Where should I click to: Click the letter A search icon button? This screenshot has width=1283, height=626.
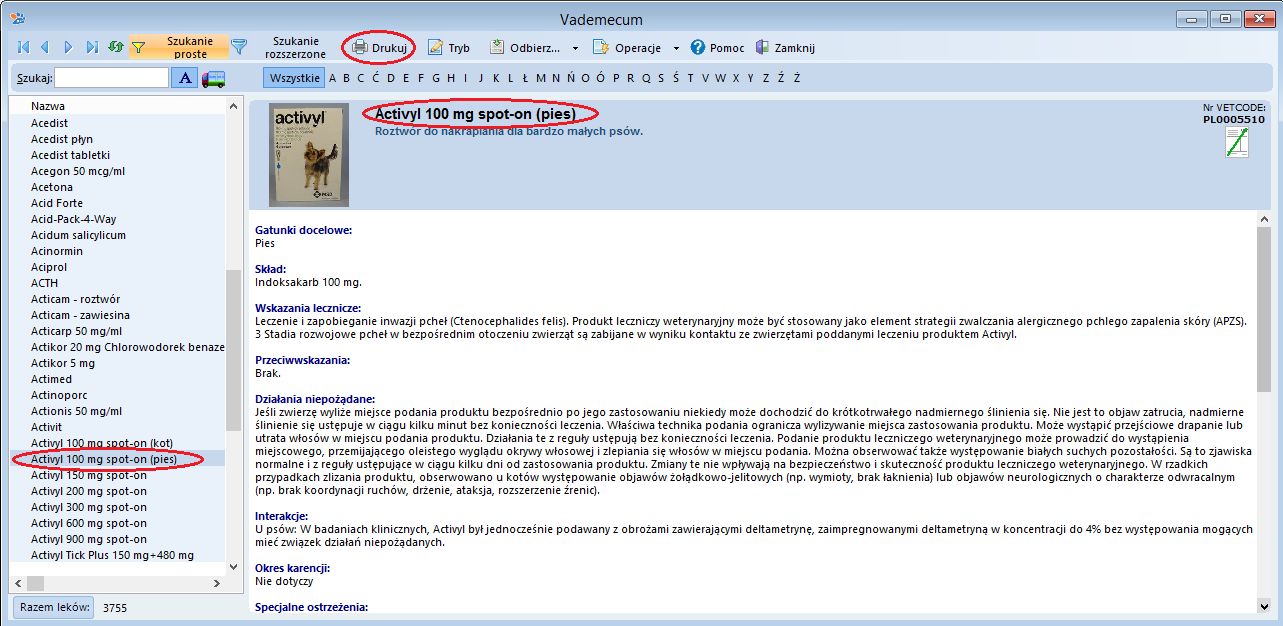point(185,78)
